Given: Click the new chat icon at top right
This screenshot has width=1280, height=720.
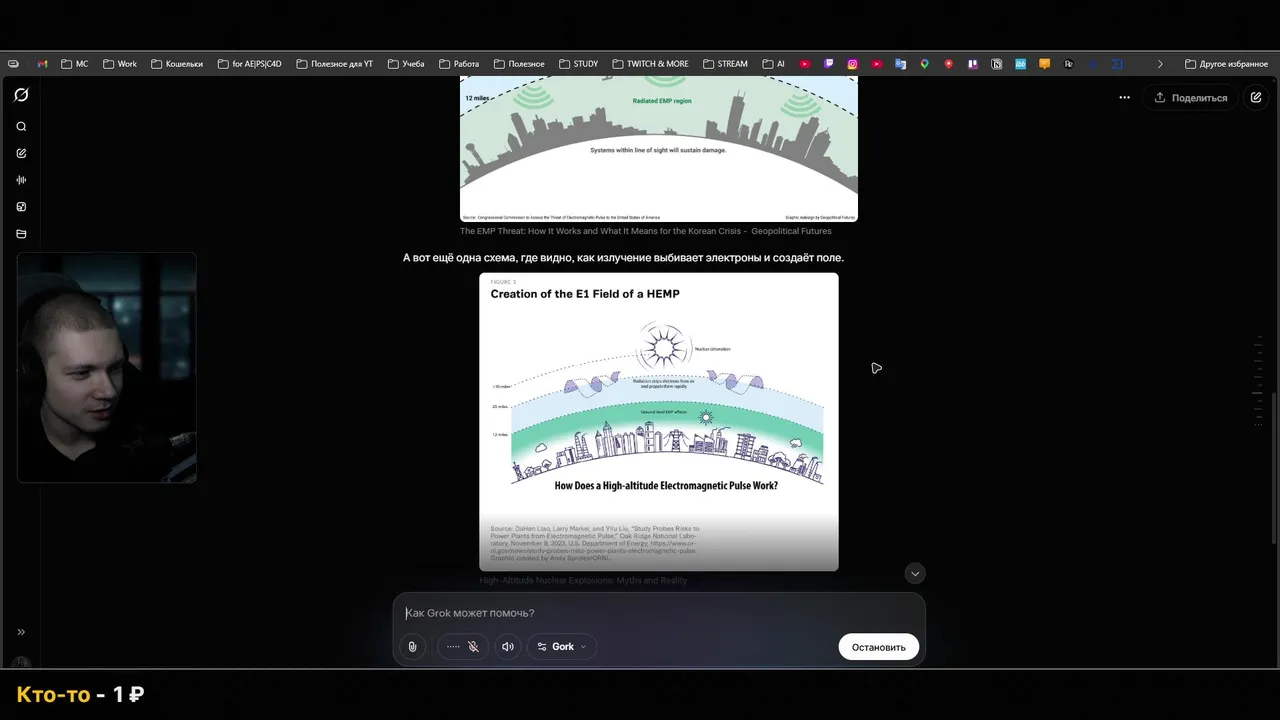Looking at the screenshot, I should coord(1256,98).
